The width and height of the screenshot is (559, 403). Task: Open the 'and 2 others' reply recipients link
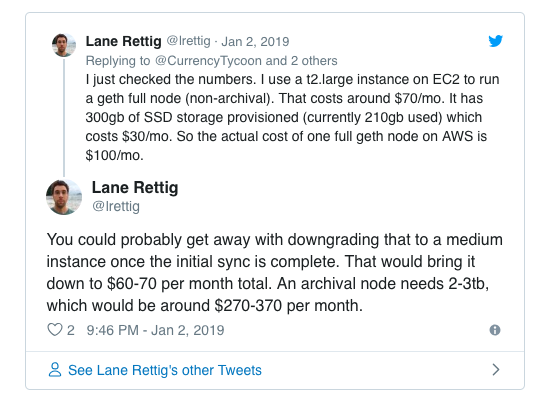pos(301,61)
